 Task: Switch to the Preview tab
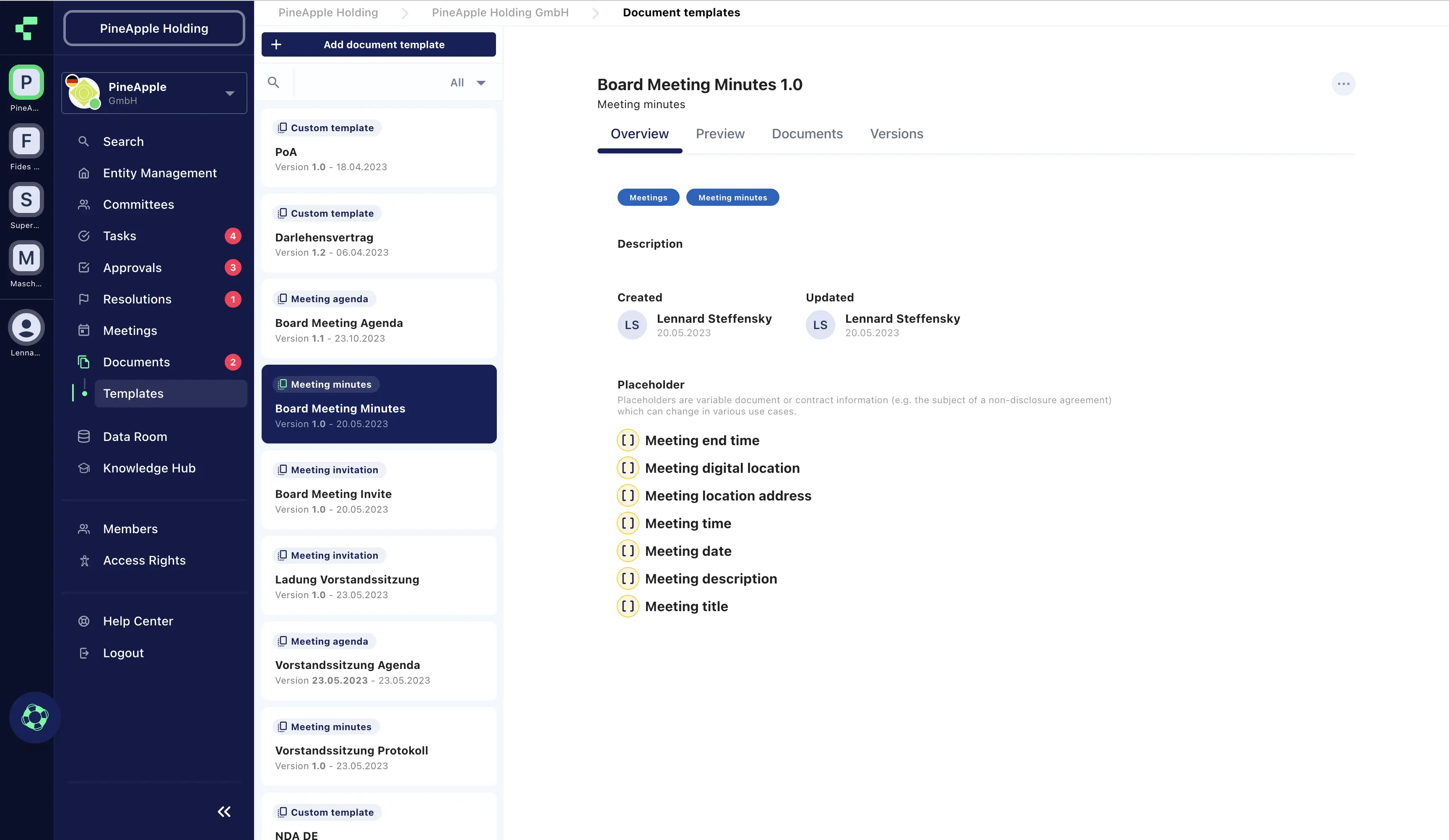tap(719, 134)
